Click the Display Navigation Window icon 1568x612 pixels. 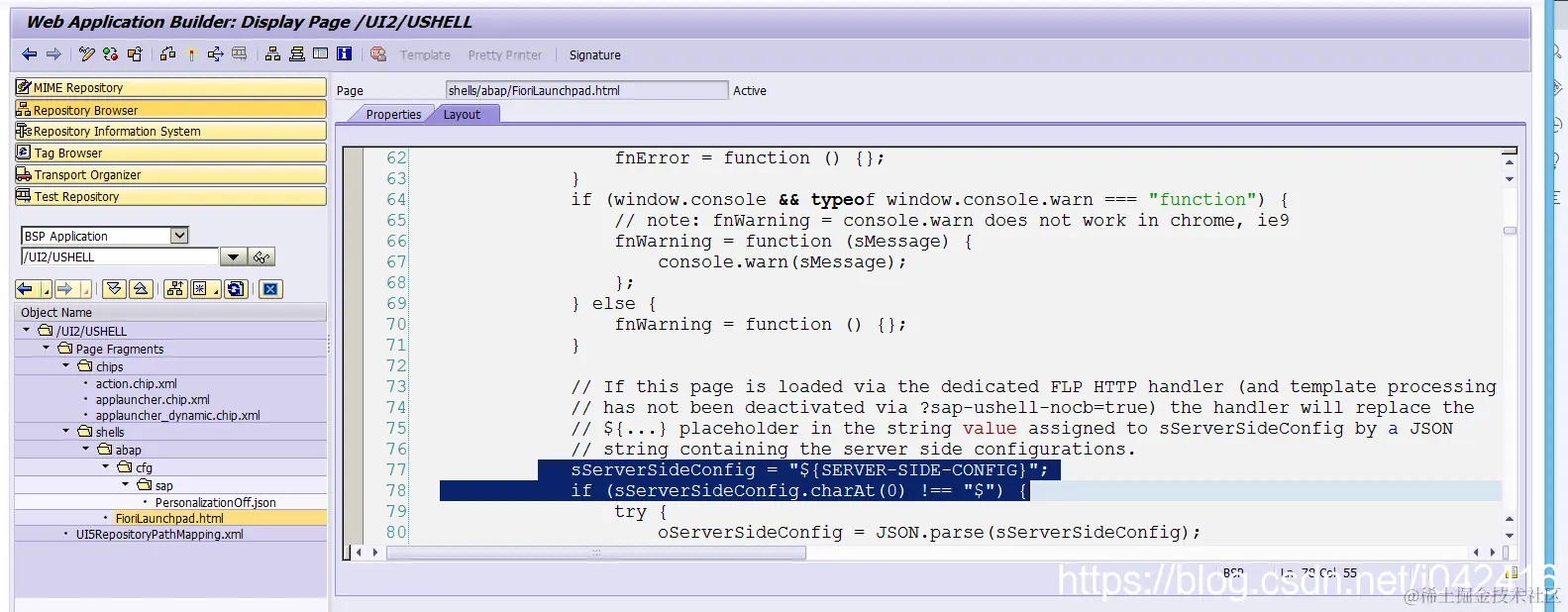[296, 54]
